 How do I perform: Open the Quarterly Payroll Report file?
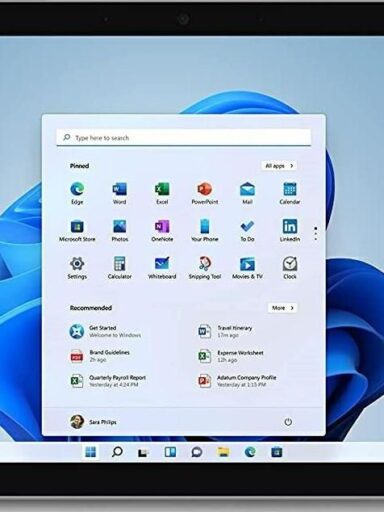pos(108,381)
